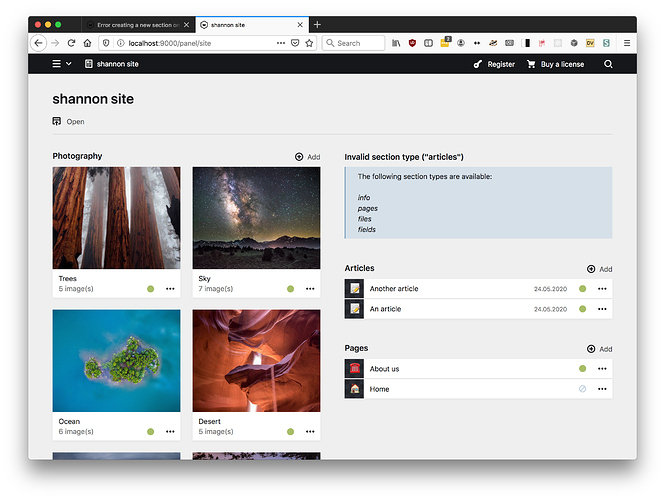Open the Firefox application menu
Viewport: 665px width, 500px height.
click(x=627, y=43)
